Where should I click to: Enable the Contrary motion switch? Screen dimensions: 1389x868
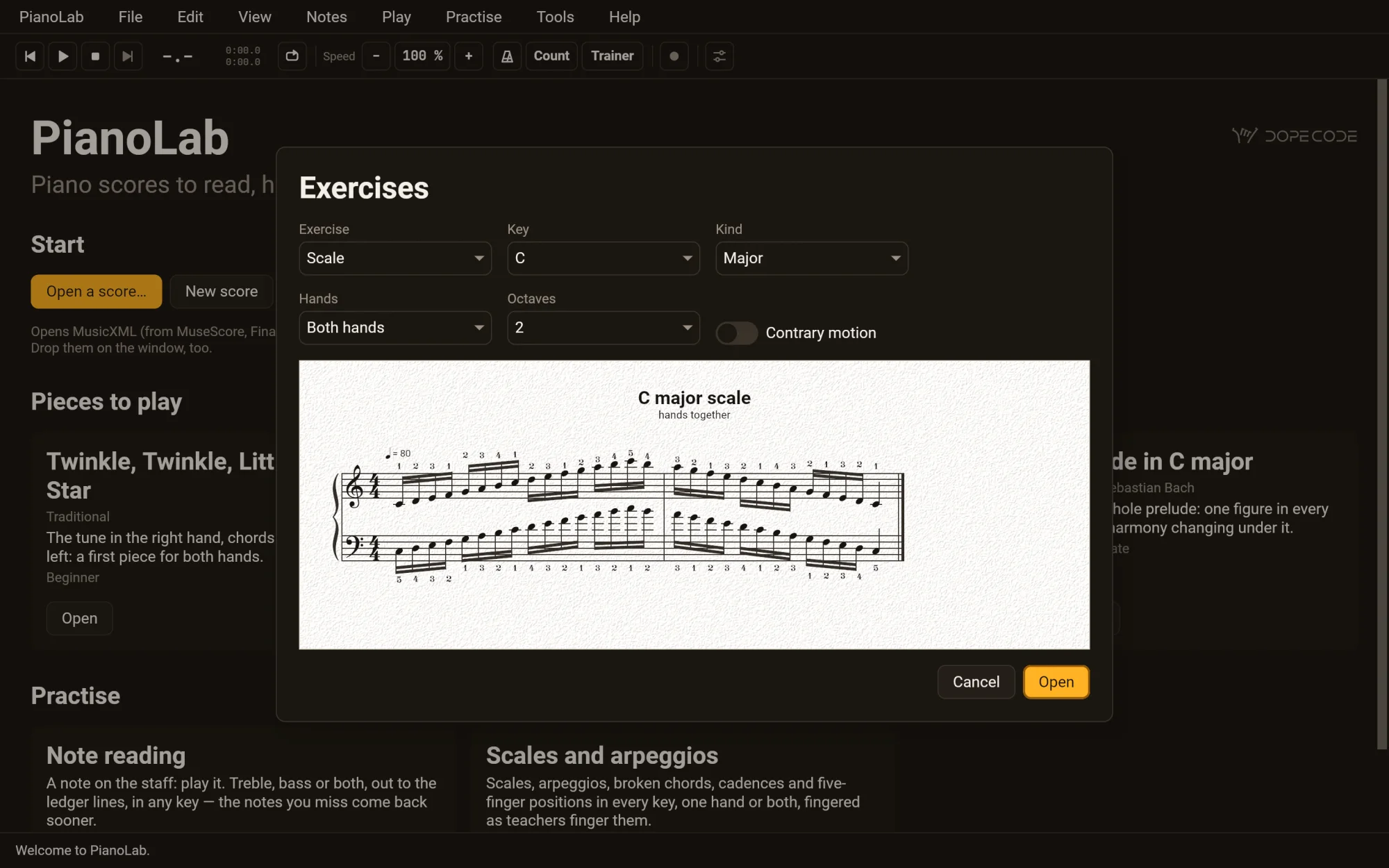tap(737, 333)
